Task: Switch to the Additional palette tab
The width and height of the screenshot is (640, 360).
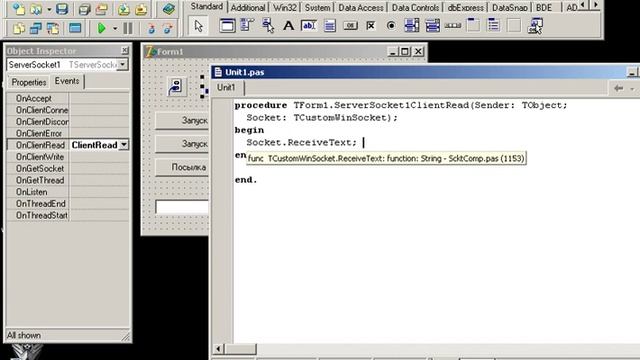Action: (248, 8)
